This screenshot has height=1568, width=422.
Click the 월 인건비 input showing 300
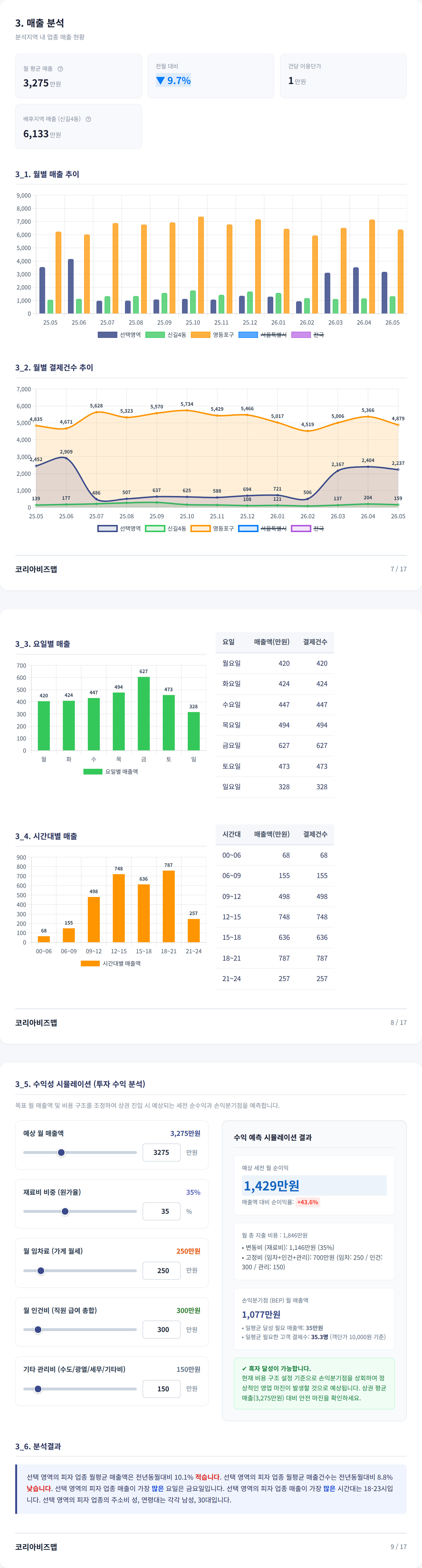161,1329
